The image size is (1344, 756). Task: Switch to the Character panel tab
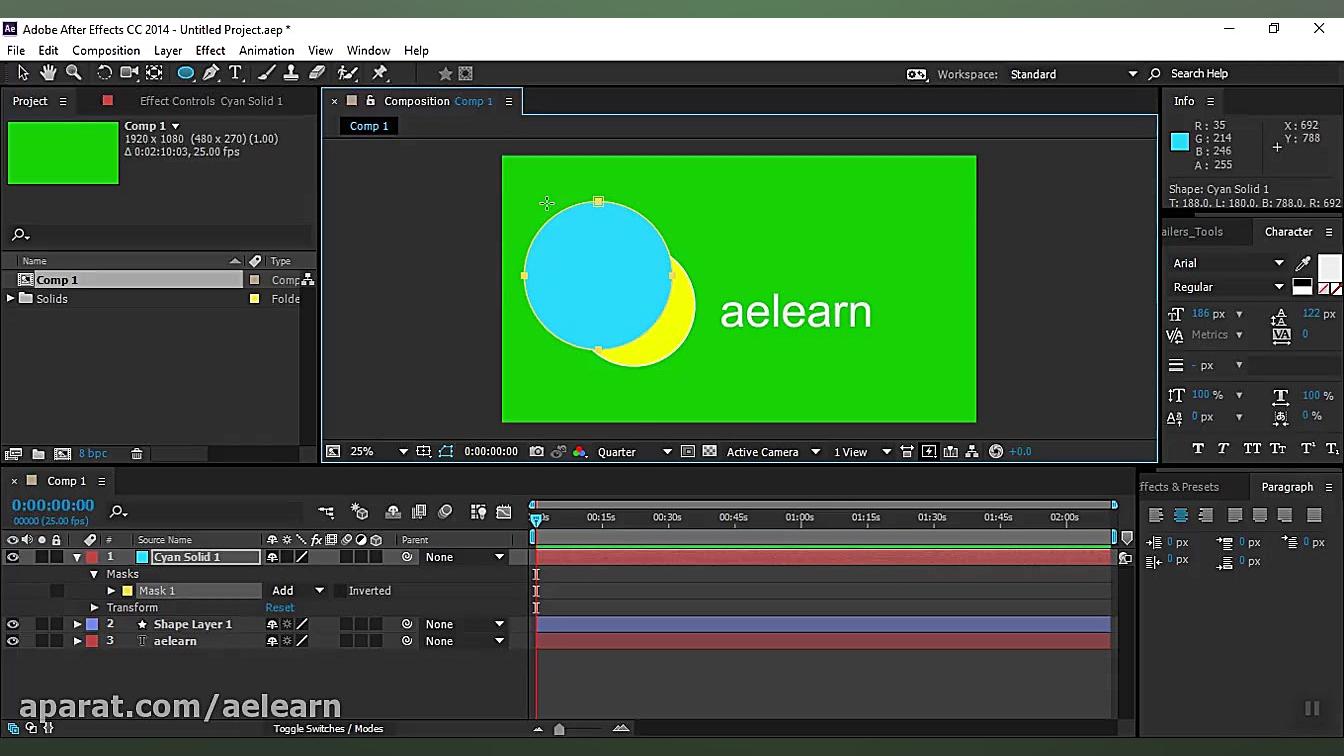[1288, 232]
